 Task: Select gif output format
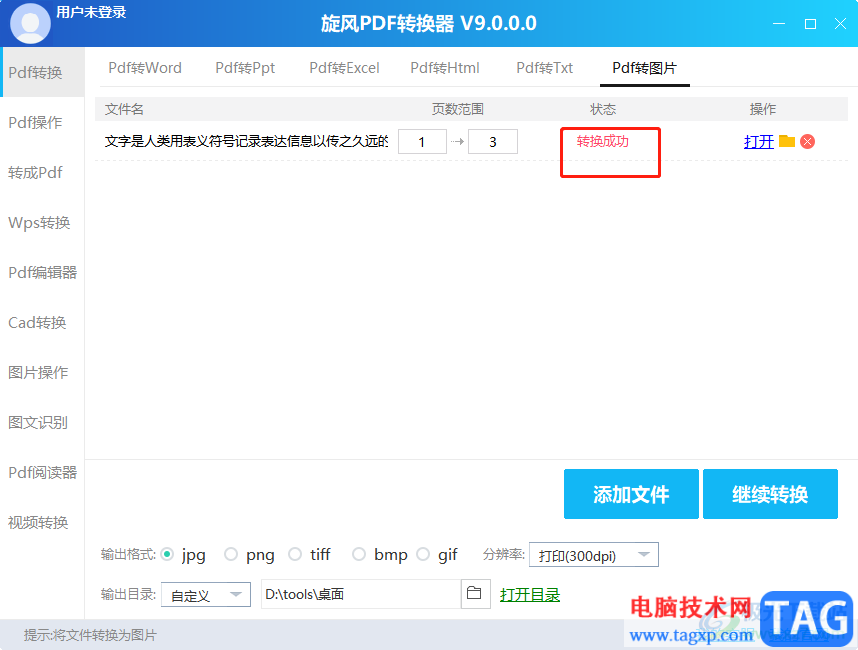click(423, 554)
